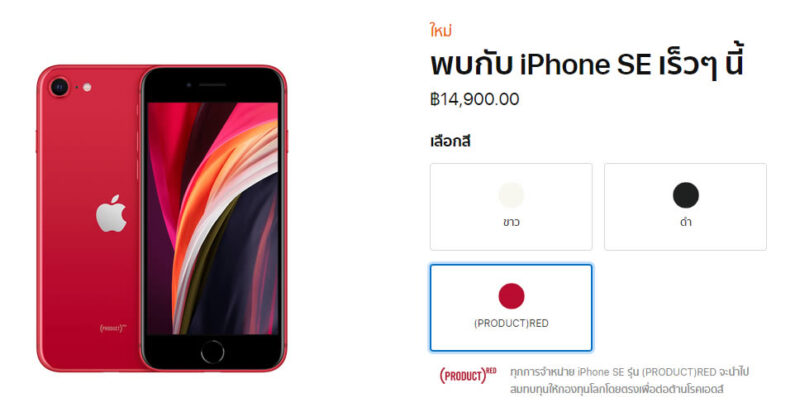Choose the ขาว color option card

(x=511, y=207)
